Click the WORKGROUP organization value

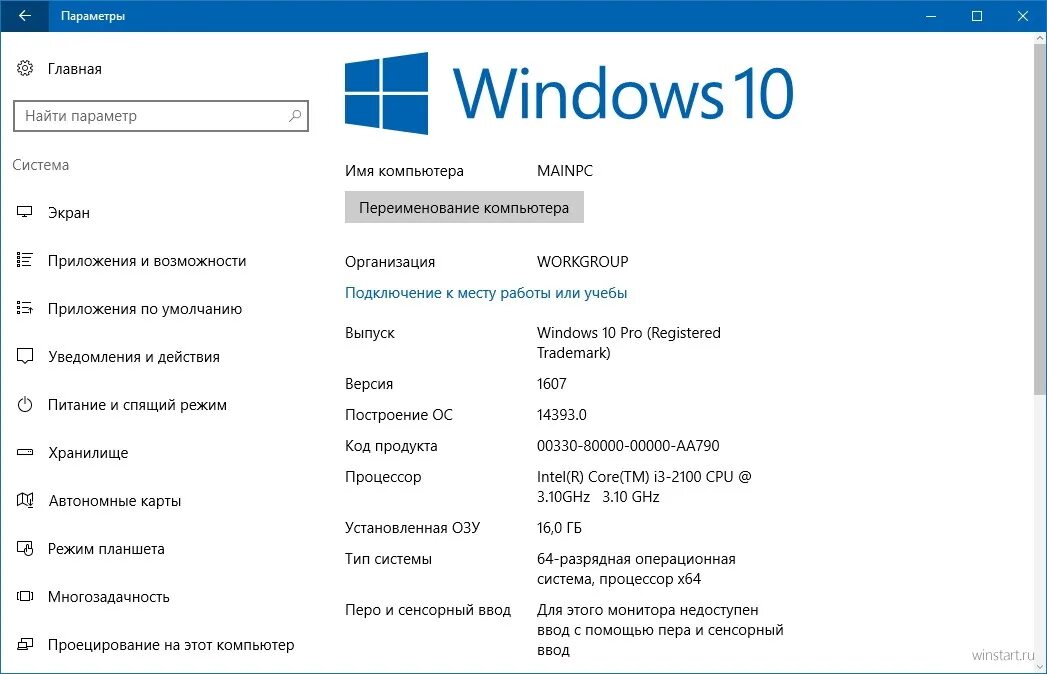coord(582,262)
